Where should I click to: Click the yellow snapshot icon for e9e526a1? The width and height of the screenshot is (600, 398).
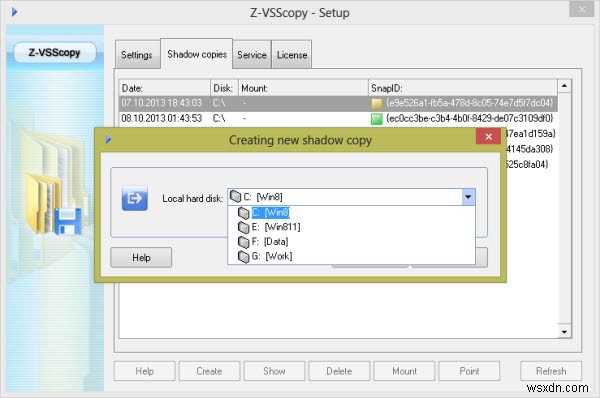pos(377,104)
